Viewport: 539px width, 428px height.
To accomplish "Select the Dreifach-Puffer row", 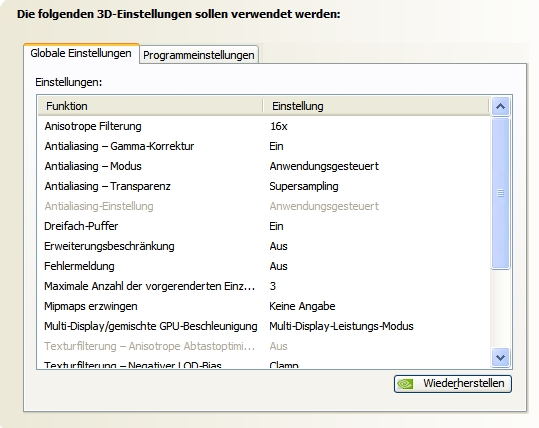I will [x=264, y=226].
